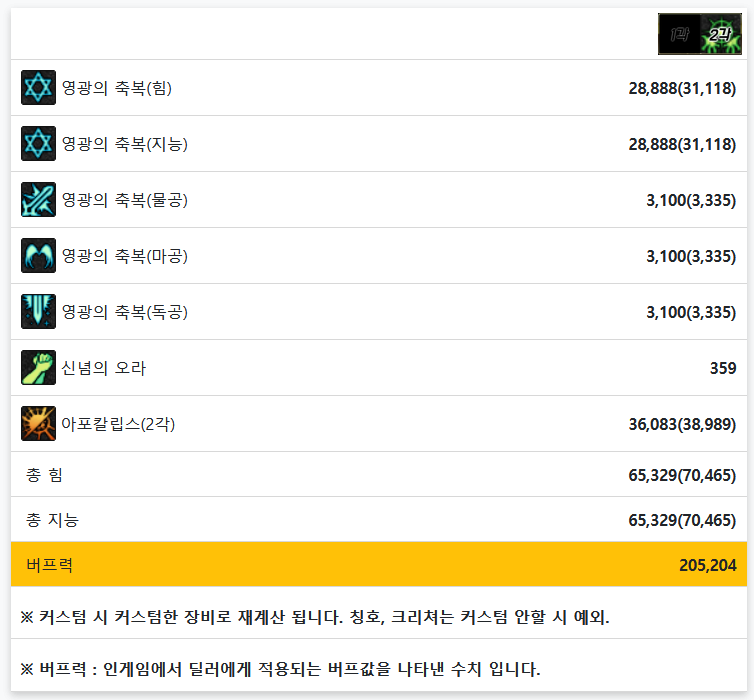Select the 영광의 축복(마공) wings icon
Viewport: 754px width, 700px height.
[x=38, y=255]
